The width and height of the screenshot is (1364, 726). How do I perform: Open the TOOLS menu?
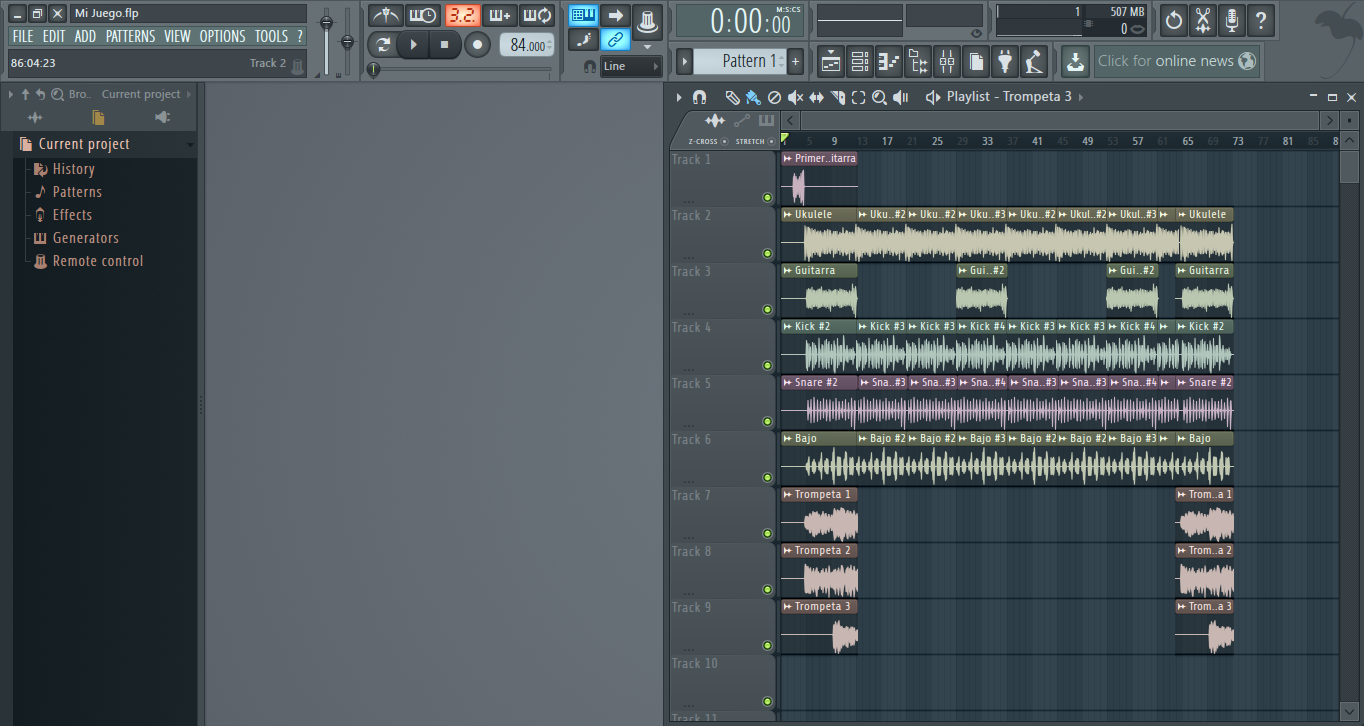pos(271,36)
